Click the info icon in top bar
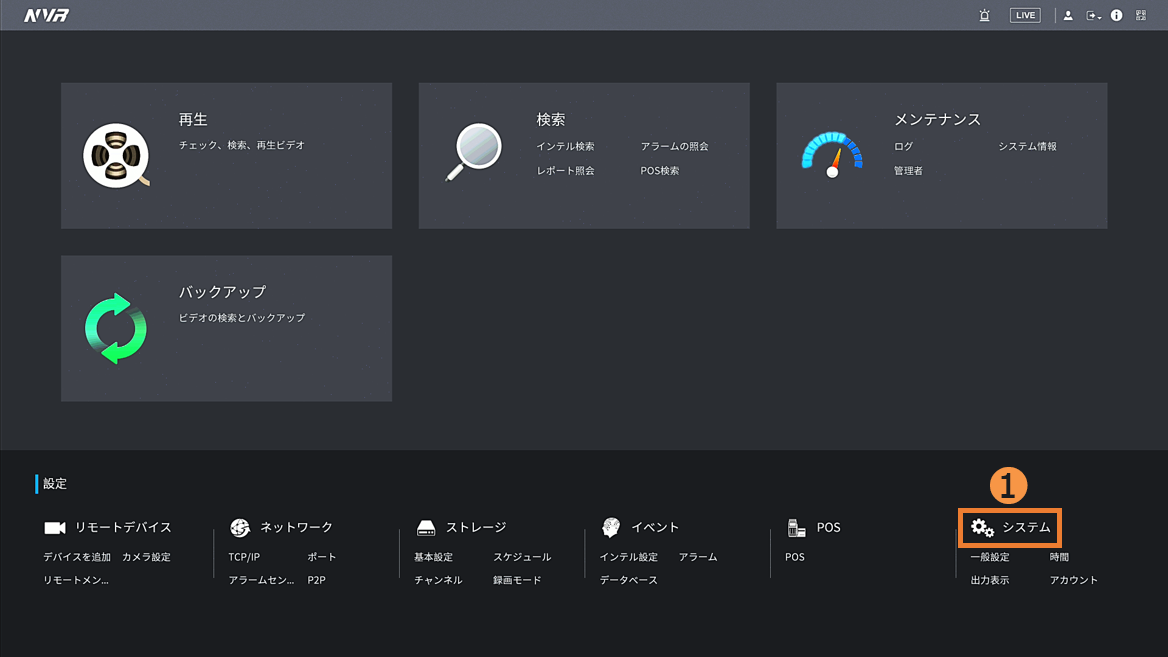The image size is (1168, 657). (x=1117, y=15)
